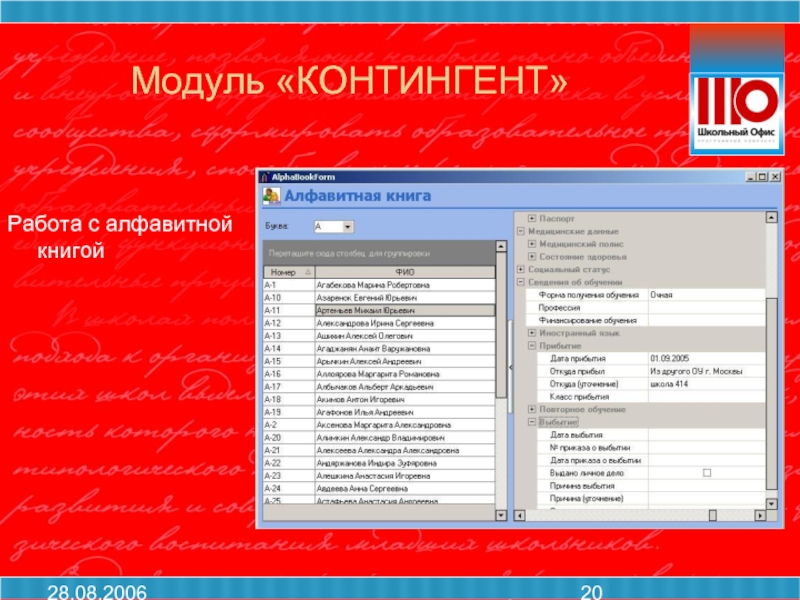Click the Школьный Офис logo

(737, 114)
